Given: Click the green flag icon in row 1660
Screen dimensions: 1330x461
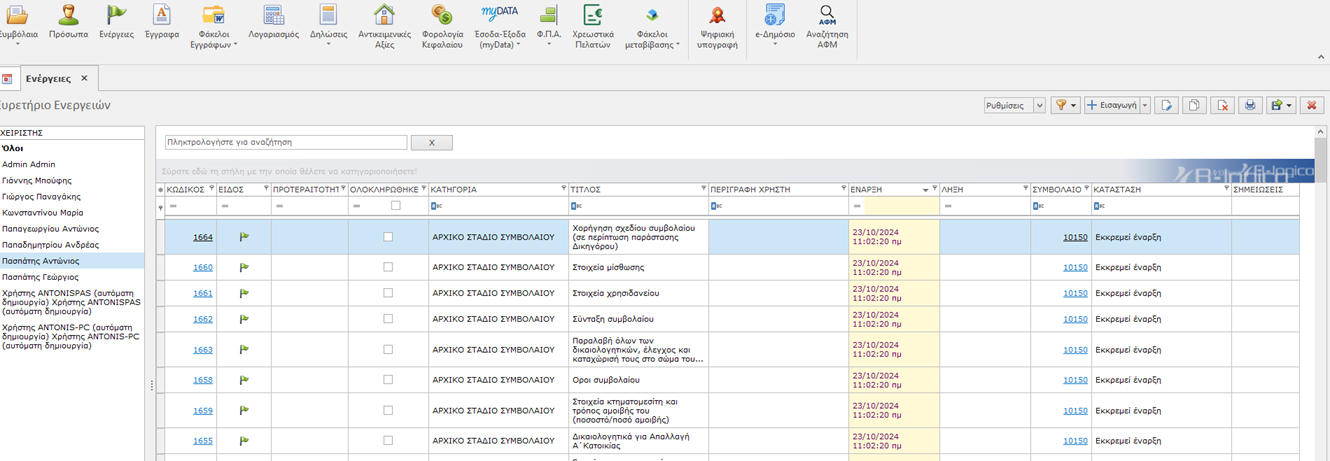Looking at the screenshot, I should click(x=244, y=267).
